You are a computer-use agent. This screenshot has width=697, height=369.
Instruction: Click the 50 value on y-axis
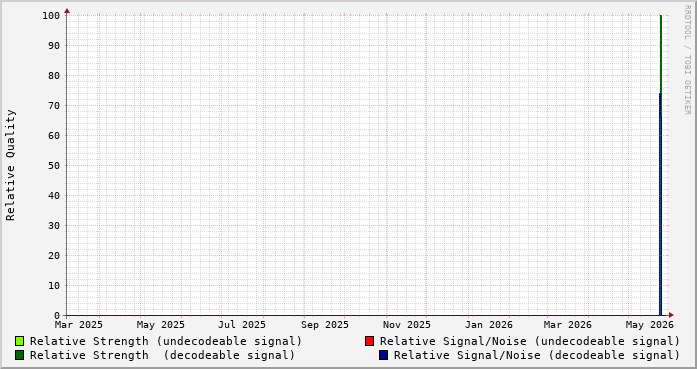coord(54,165)
